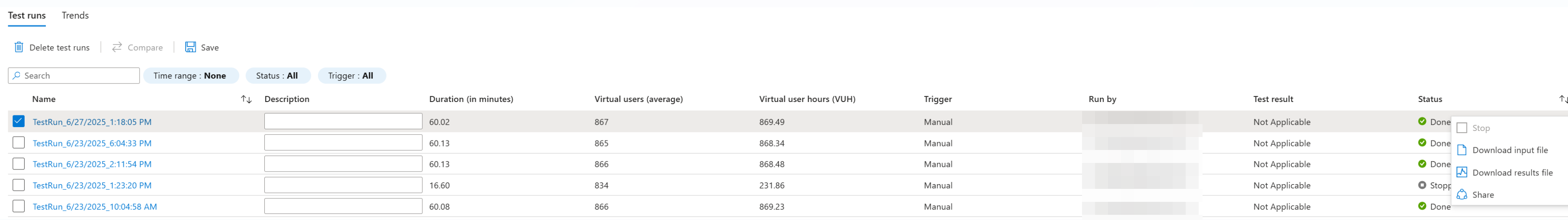Uncheck the TestRun_6/27/2025_1:18:05 PM checkbox
Image resolution: width=1568 pixels, height=220 pixels.
click(19, 121)
